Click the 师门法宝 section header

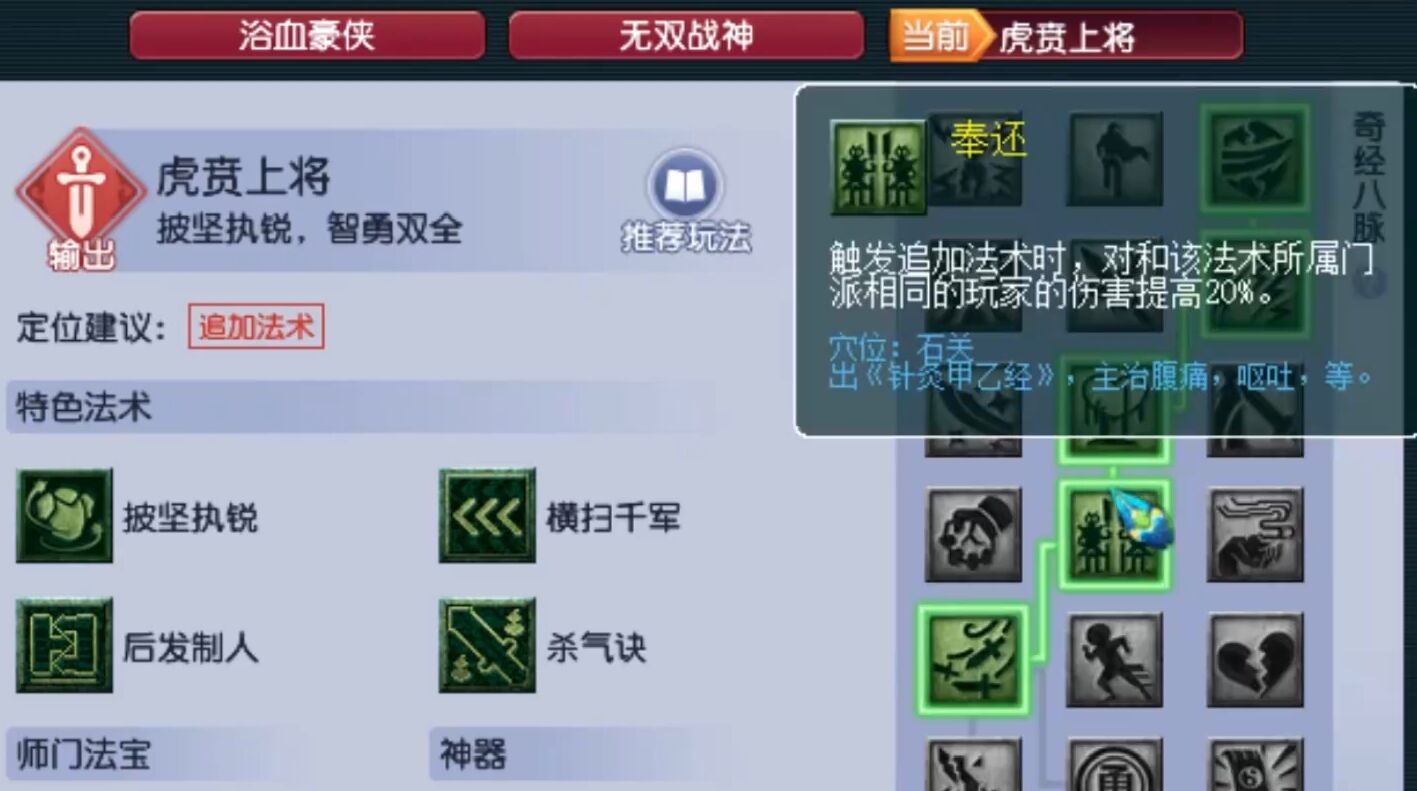84,753
